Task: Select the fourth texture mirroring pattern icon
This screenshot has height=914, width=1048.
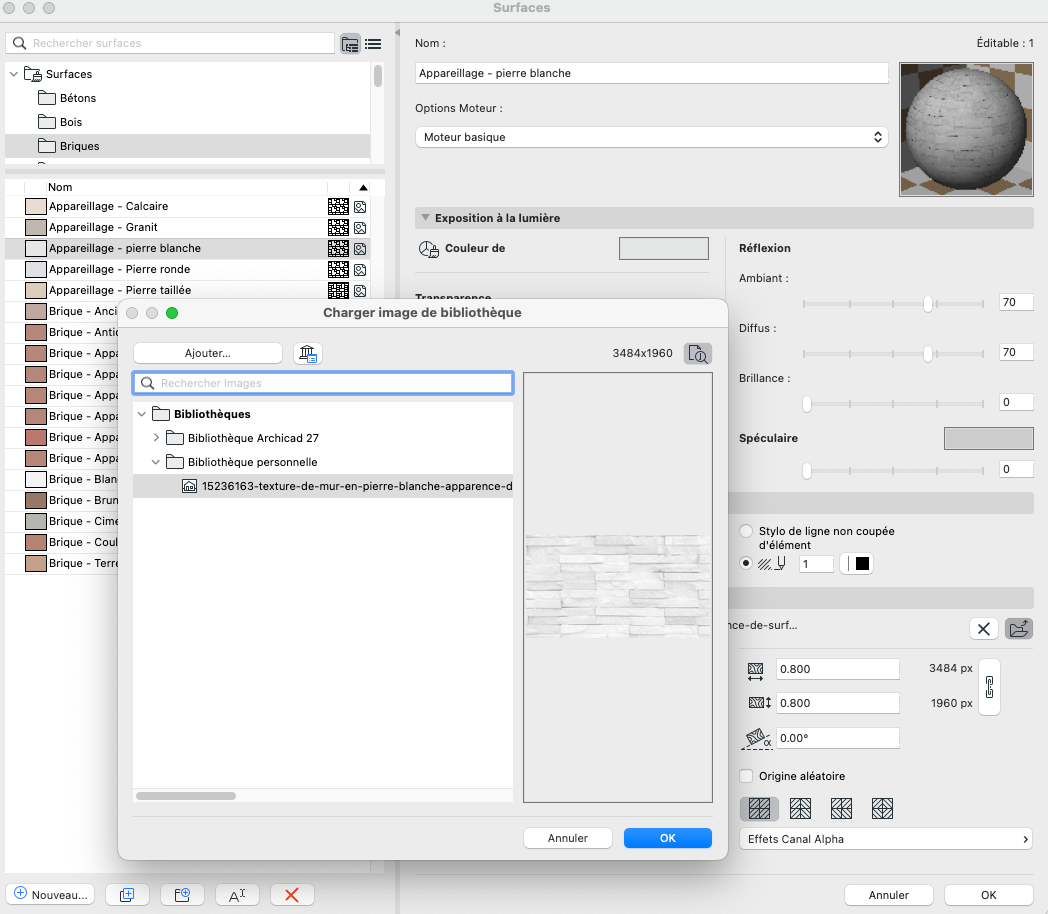Action: point(882,808)
